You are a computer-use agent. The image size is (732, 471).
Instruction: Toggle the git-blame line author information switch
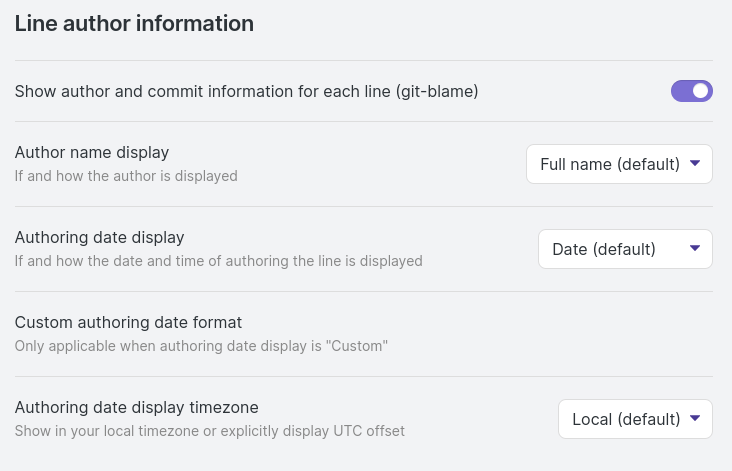pos(691,91)
